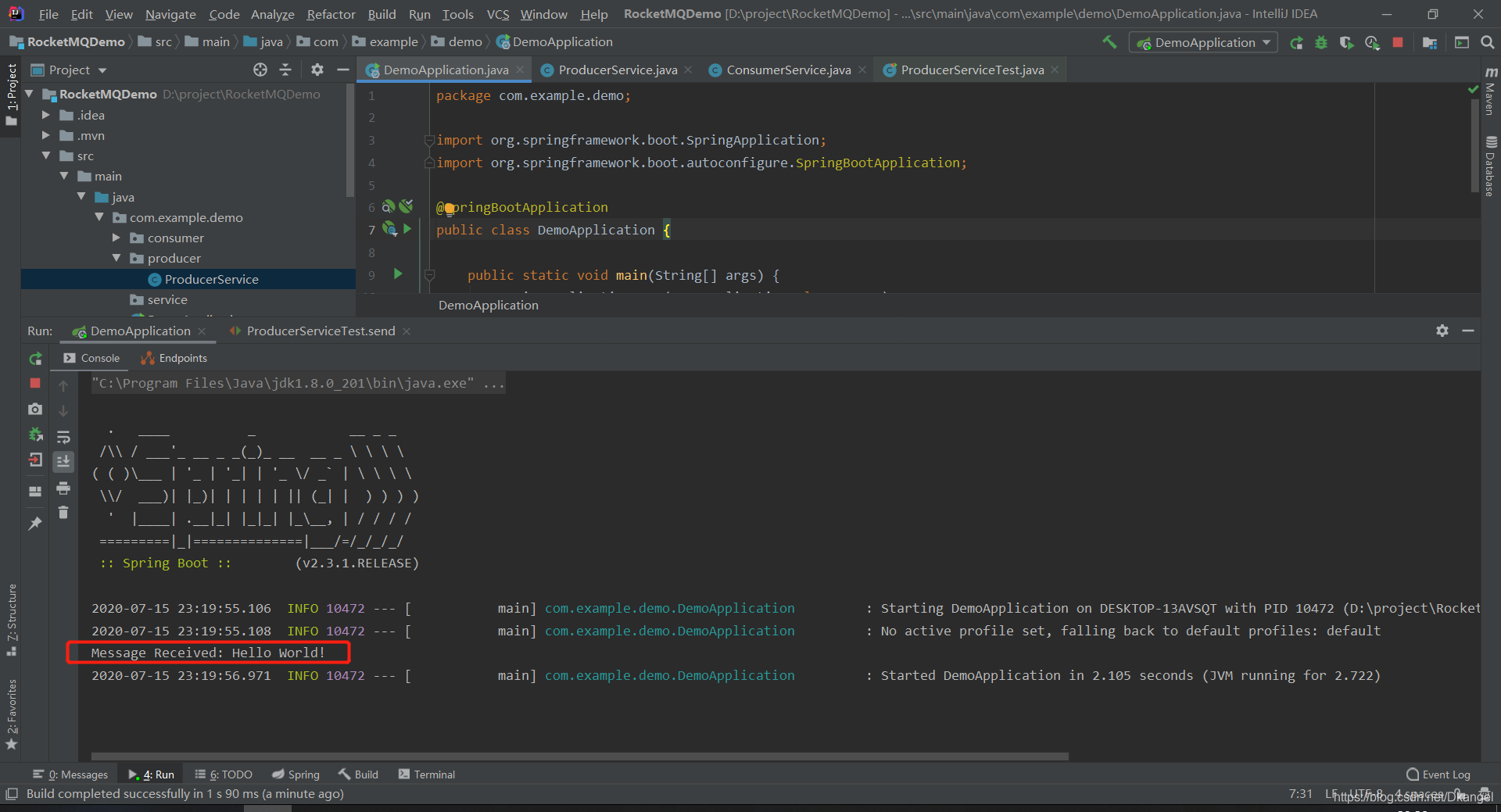The image size is (1501, 812).
Task: Open the Run Anything icon
Action: coord(1462,43)
